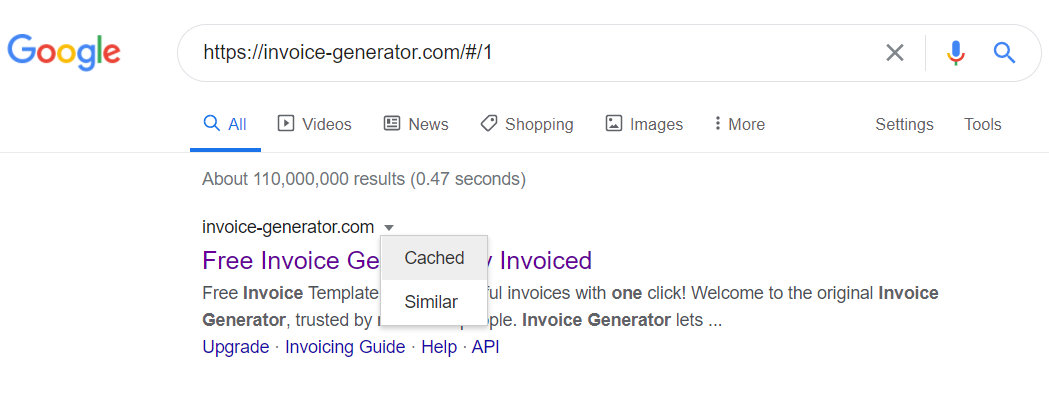Select Cached from the popup menu
The height and width of the screenshot is (398, 1049).
434,258
